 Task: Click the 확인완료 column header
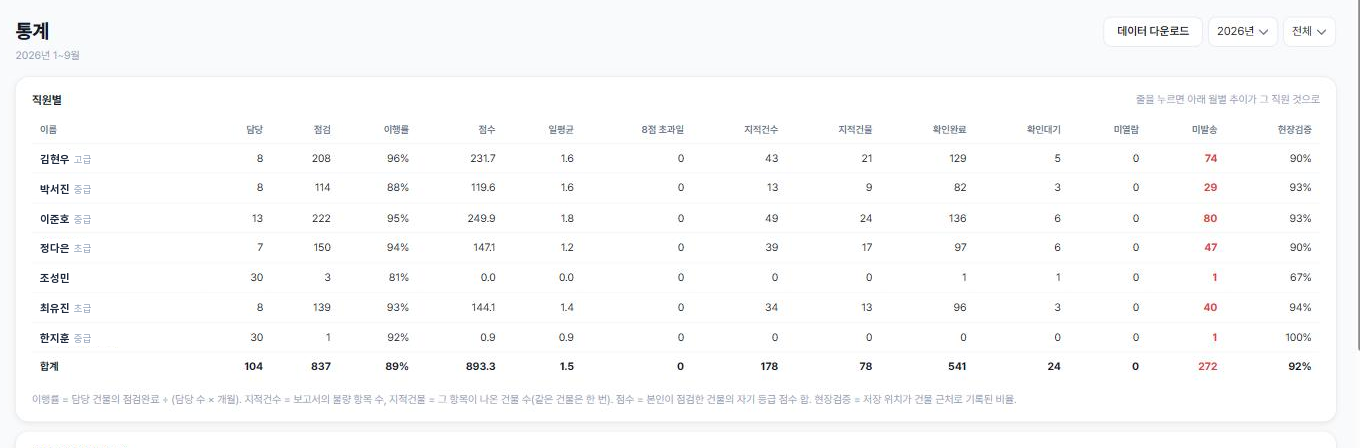coord(949,130)
